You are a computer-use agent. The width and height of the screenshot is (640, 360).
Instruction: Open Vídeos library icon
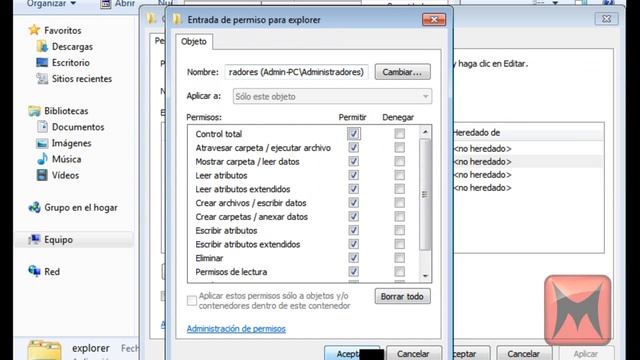[42, 175]
